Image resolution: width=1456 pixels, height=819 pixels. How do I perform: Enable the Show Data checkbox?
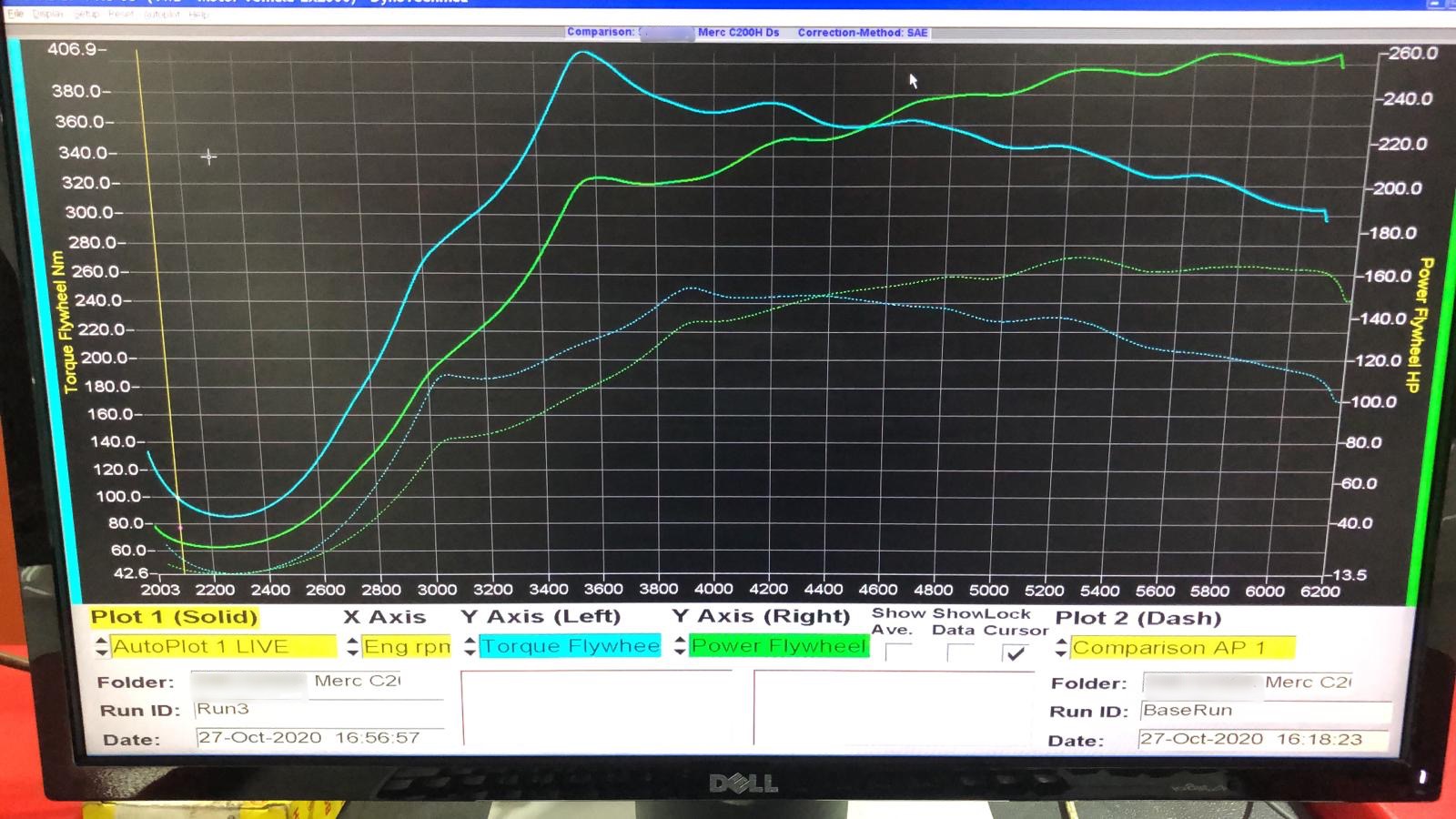coord(959,652)
